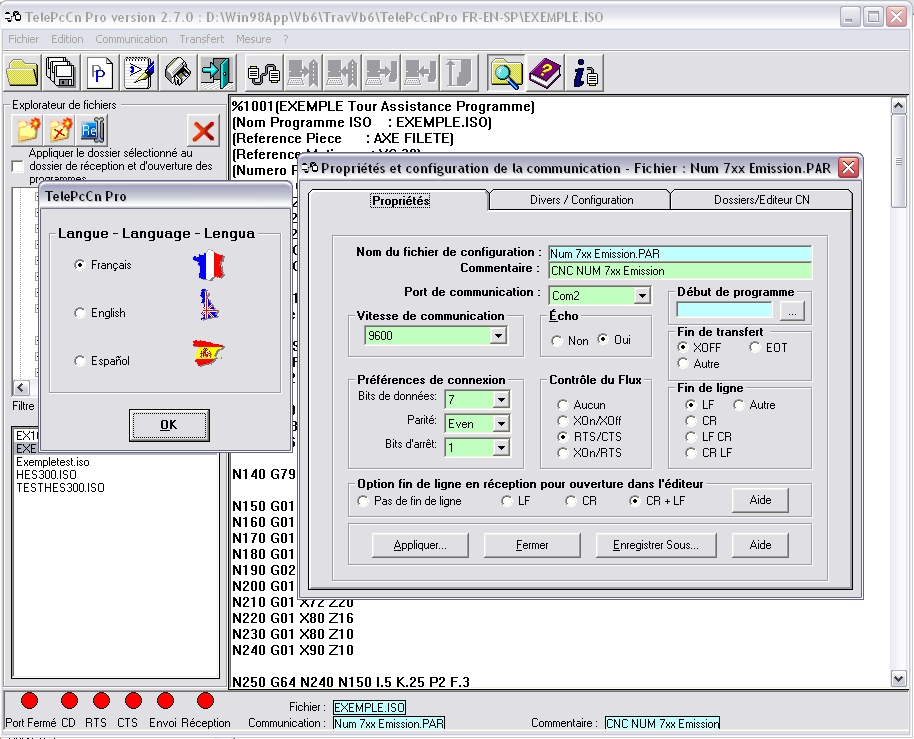
Task: Click the delete folder icon with red X
Action: [60, 129]
